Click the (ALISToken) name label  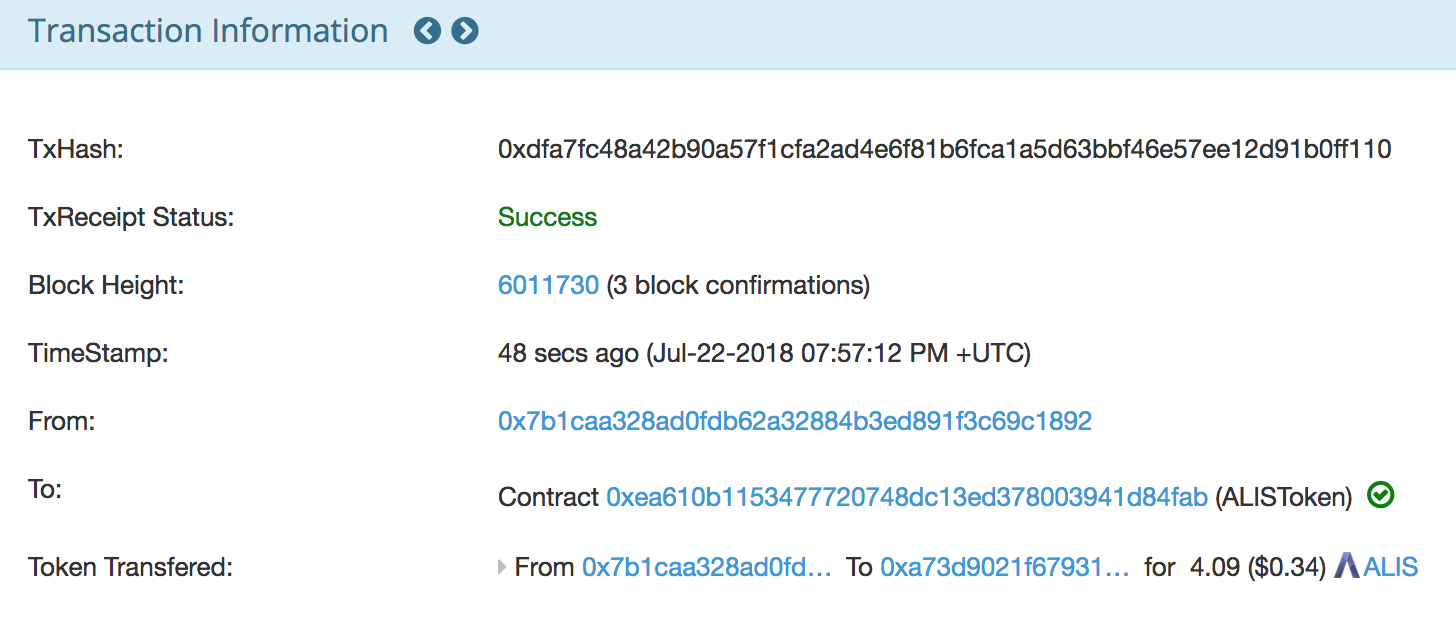click(1283, 496)
